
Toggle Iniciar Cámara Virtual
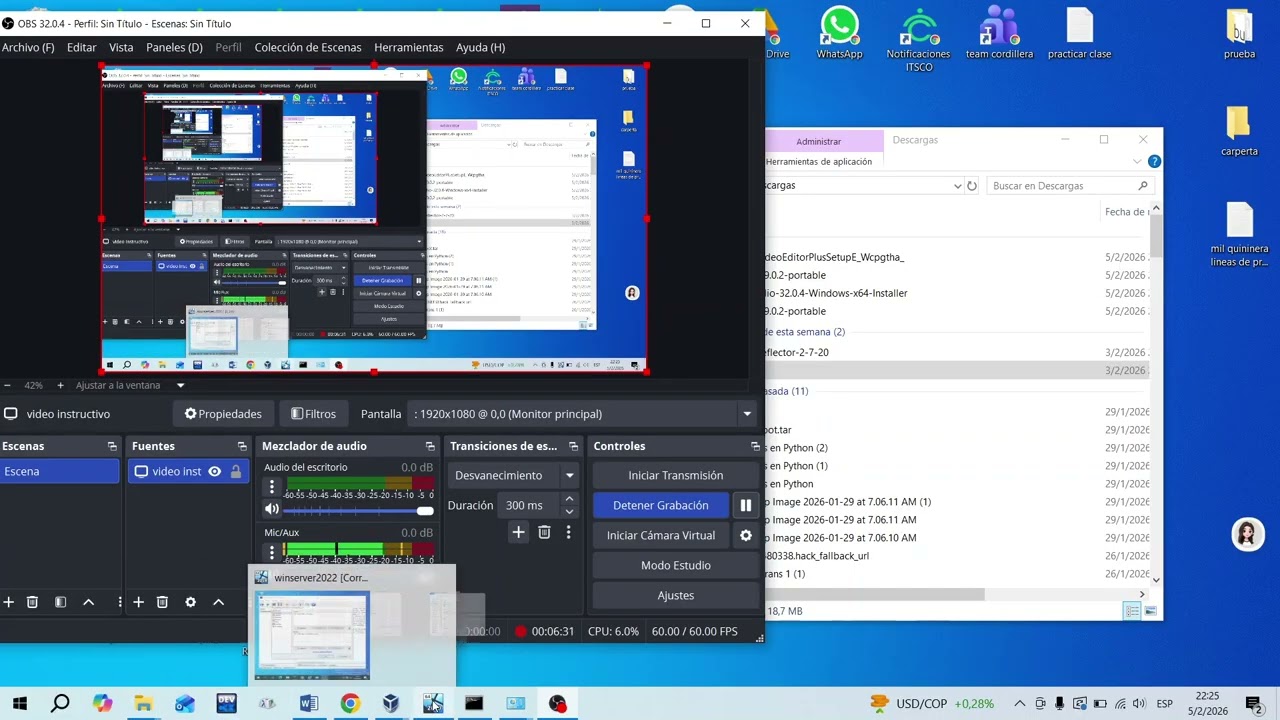coord(661,535)
